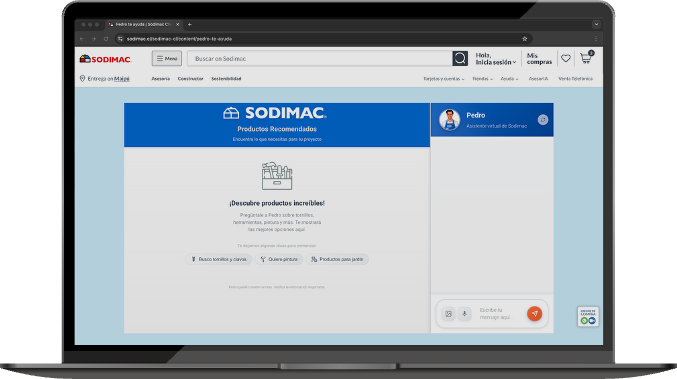Viewport: 677px width, 379px height.
Task: Open the shopping cart
Action: pos(586,57)
